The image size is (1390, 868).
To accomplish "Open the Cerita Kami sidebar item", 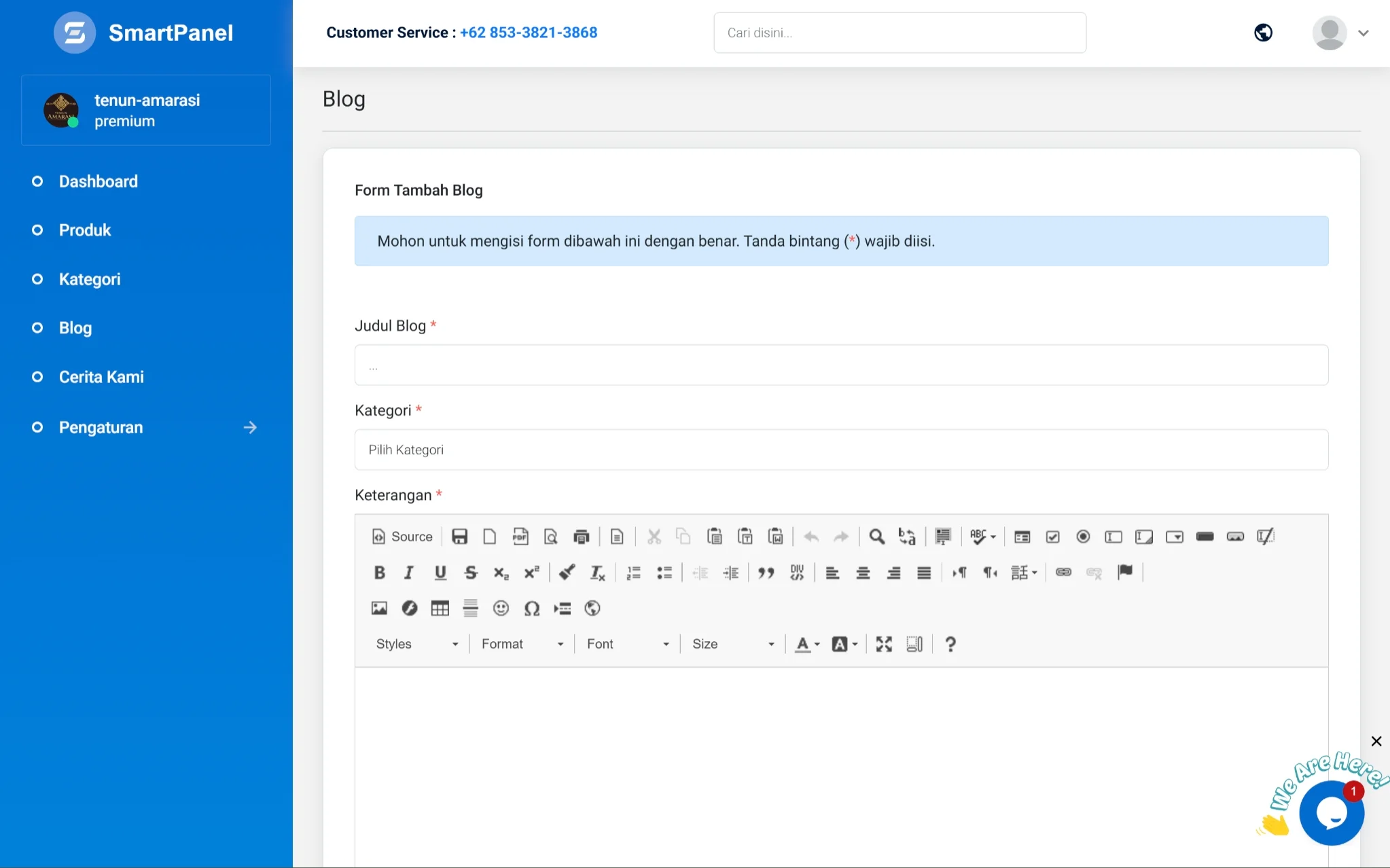I will [x=101, y=377].
